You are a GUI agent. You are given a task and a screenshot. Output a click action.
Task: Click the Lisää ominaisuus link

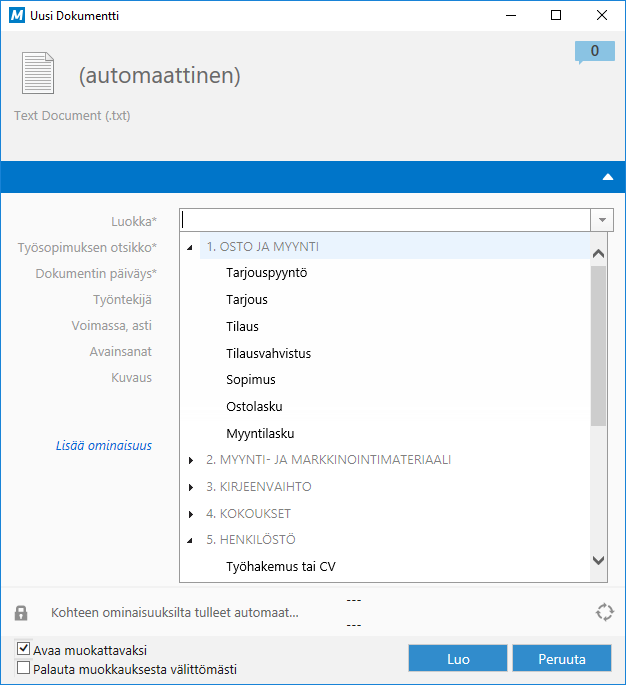103,445
